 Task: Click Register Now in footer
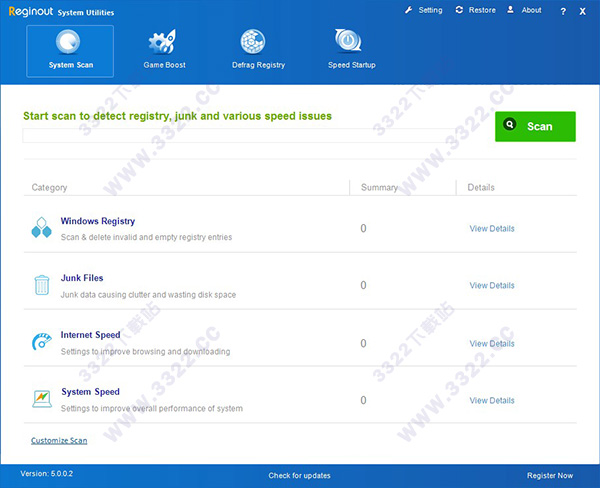pyautogui.click(x=550, y=475)
